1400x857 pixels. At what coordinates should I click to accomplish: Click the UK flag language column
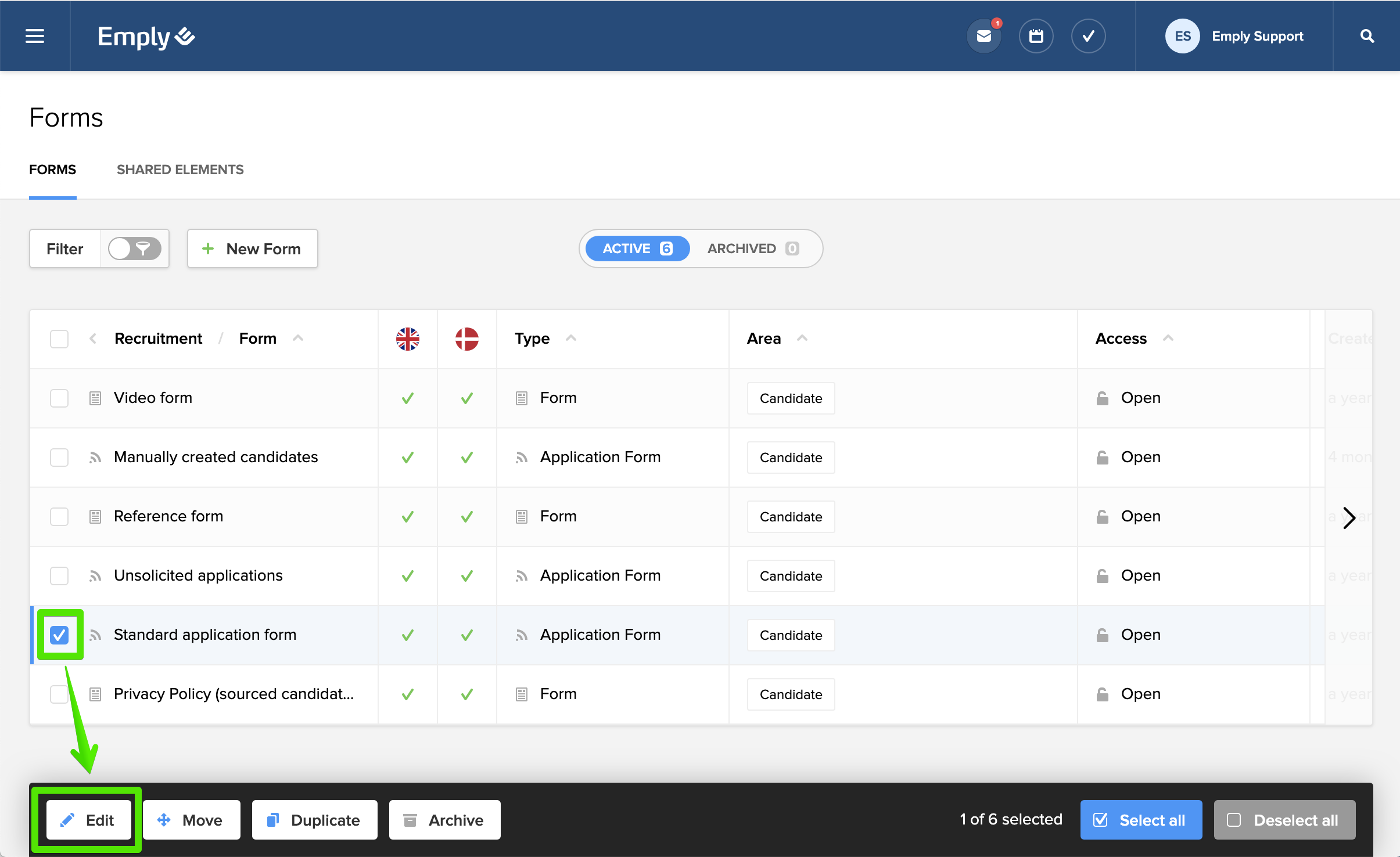pyautogui.click(x=407, y=339)
